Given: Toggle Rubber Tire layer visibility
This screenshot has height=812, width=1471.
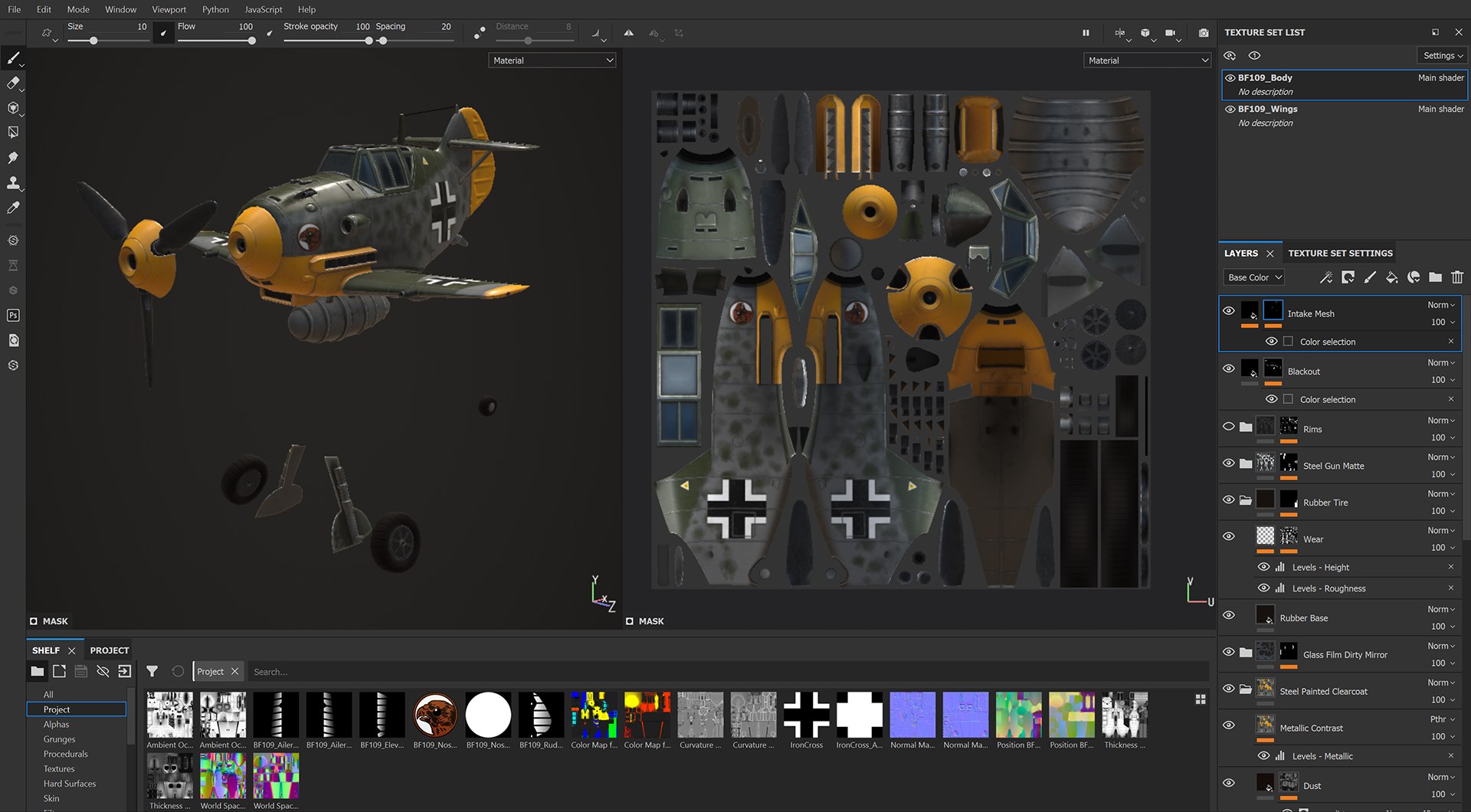Looking at the screenshot, I should coord(1229,499).
